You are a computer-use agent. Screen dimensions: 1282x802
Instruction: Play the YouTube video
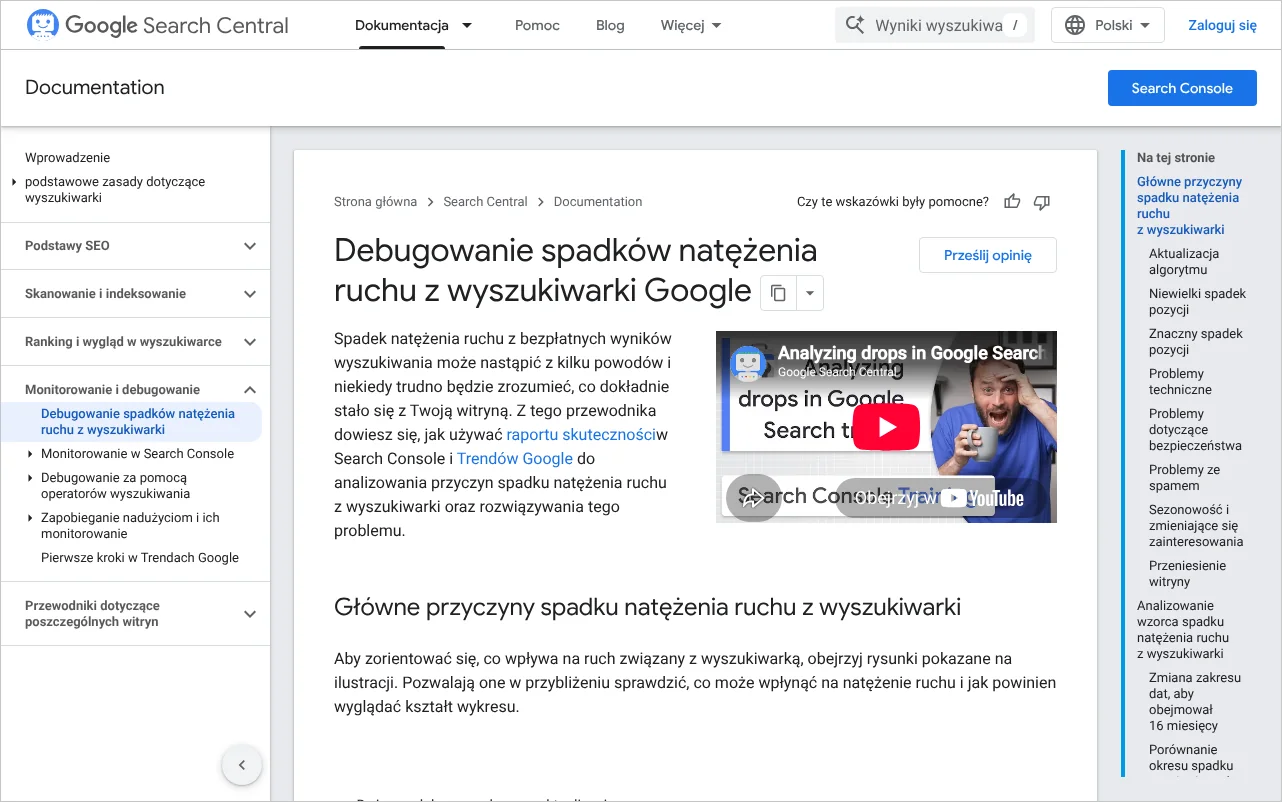(887, 427)
